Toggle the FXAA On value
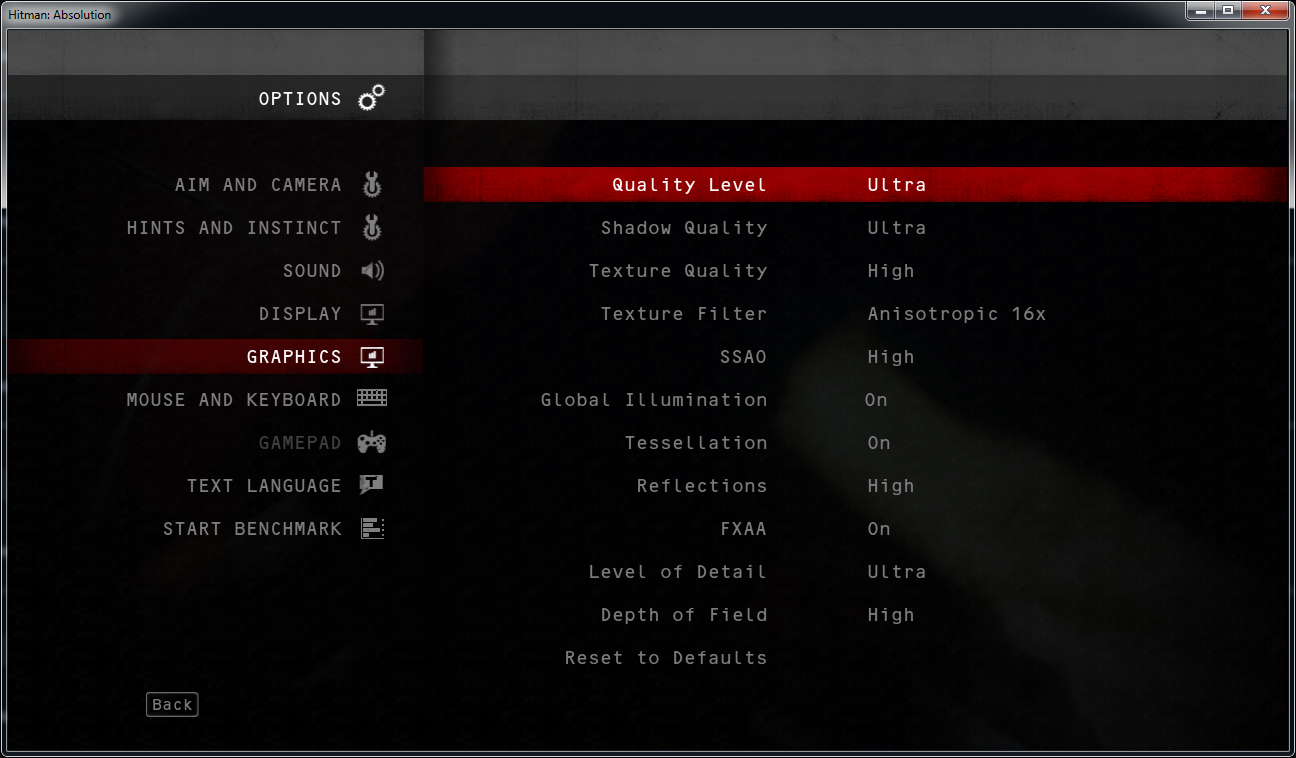This screenshot has height=758, width=1296. click(x=879, y=529)
